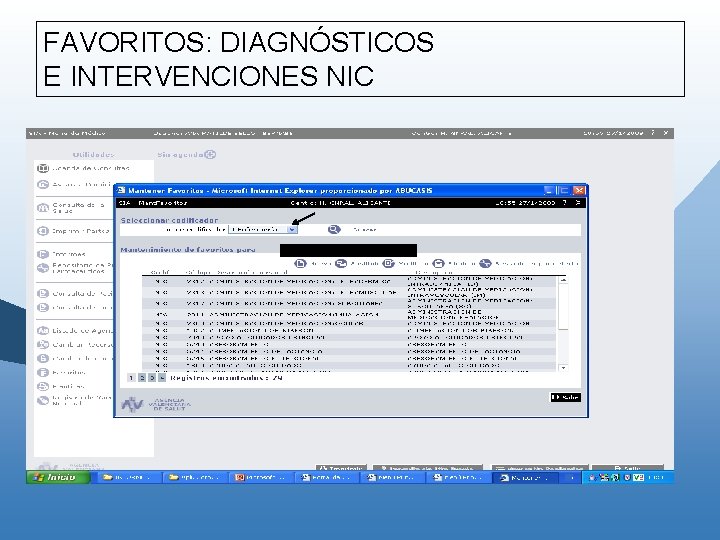Switch to the Microsoft PowerPoint taskbar button
The height and width of the screenshot is (540, 720).
point(260,478)
